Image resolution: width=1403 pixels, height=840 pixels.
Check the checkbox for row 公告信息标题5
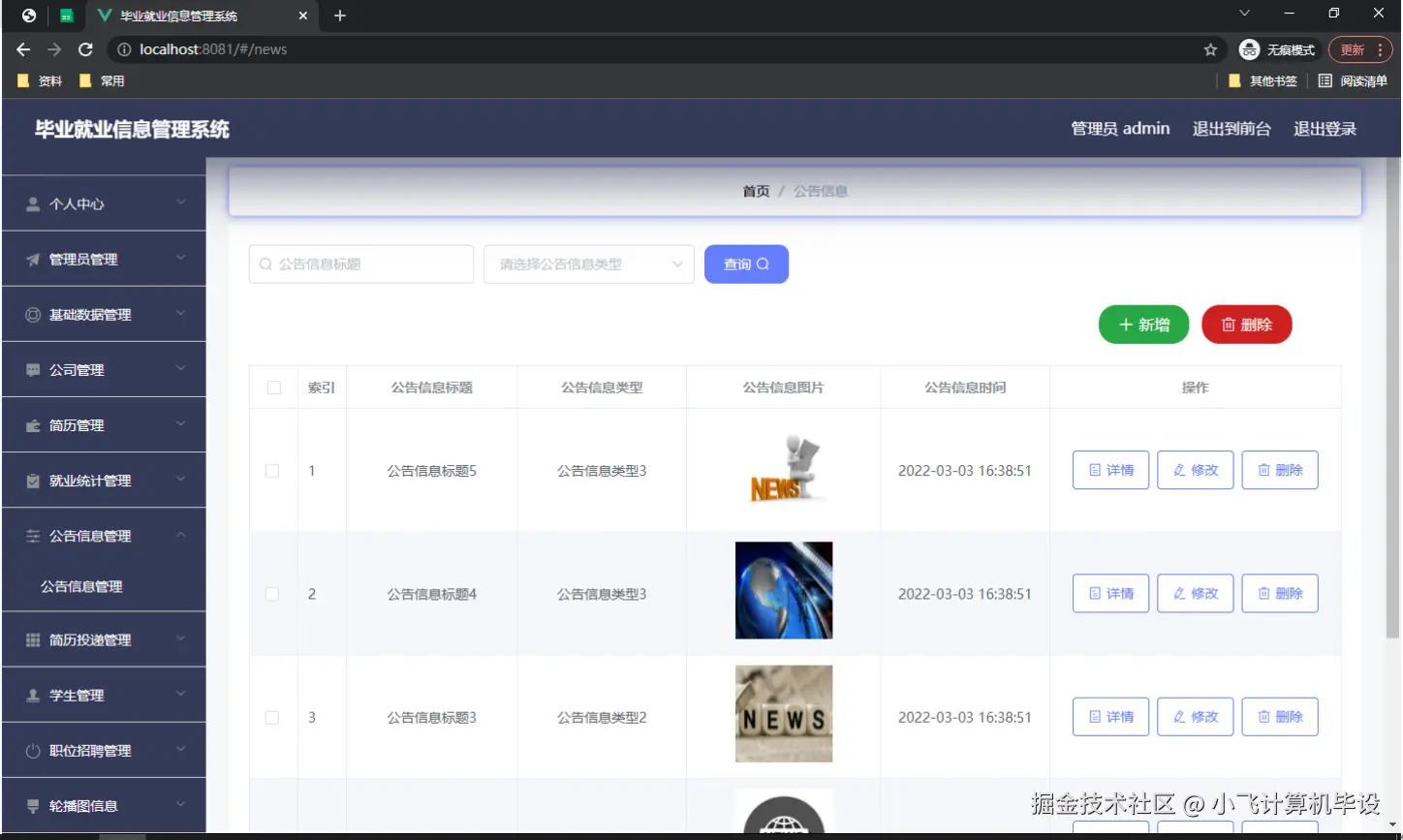click(272, 470)
